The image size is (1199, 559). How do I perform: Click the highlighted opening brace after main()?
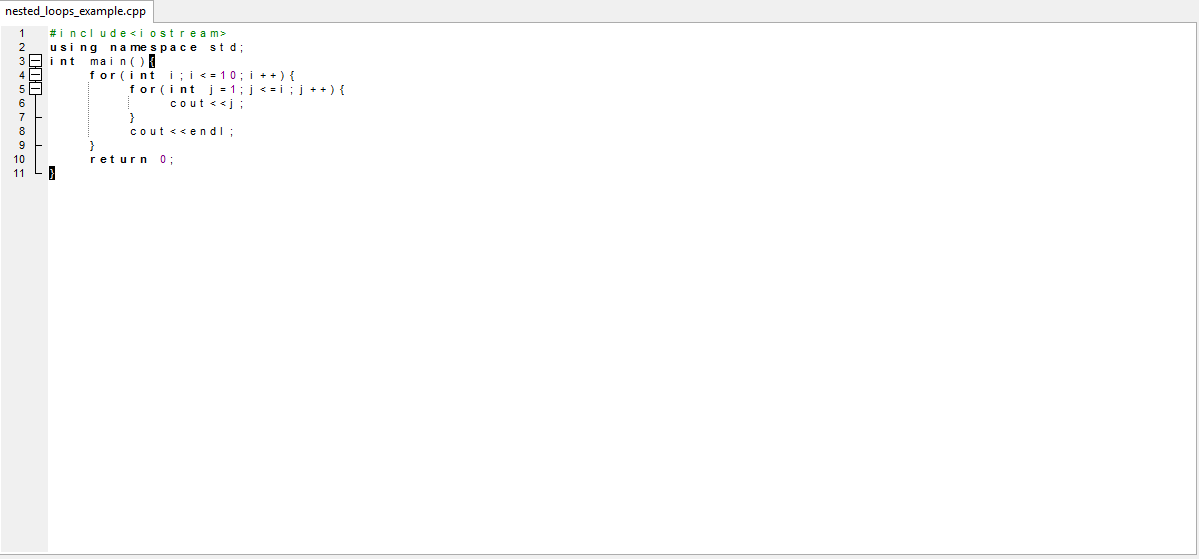coord(152,61)
